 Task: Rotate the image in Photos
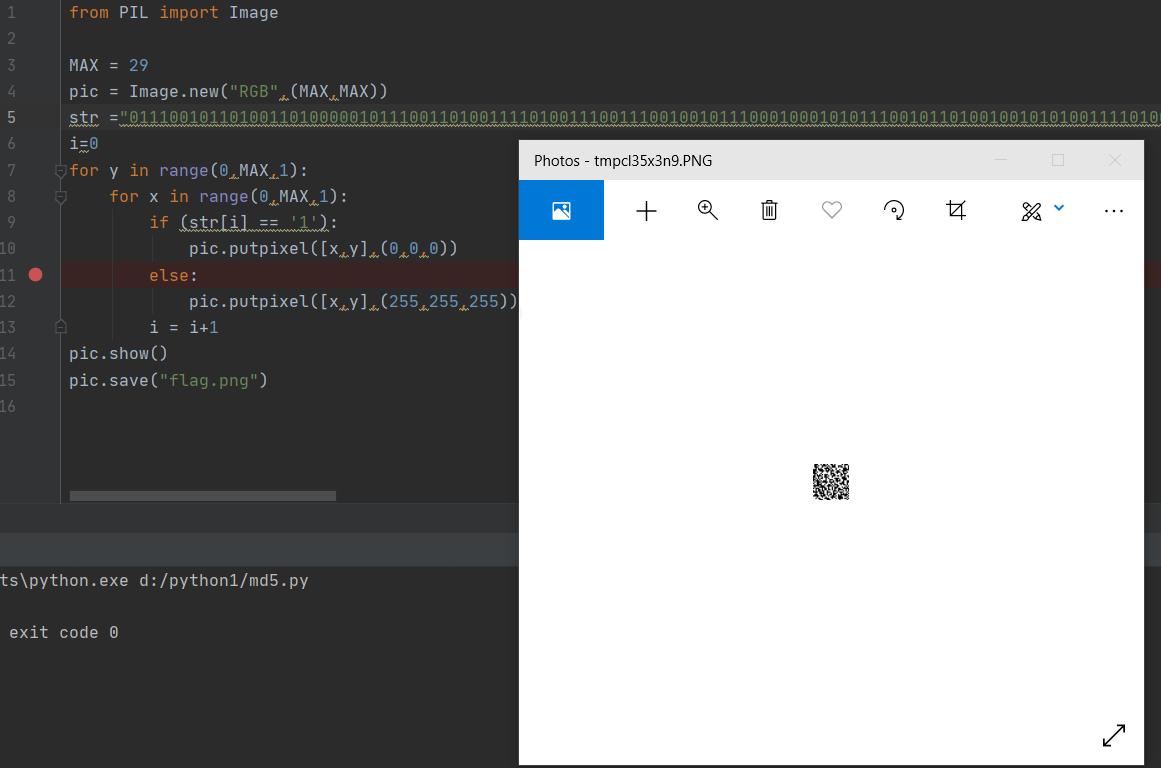(x=894, y=210)
